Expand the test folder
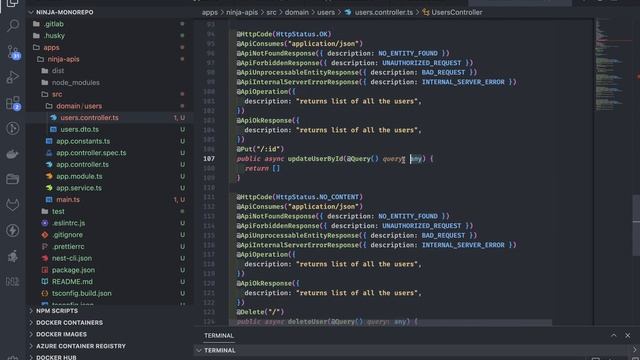 (x=58, y=211)
